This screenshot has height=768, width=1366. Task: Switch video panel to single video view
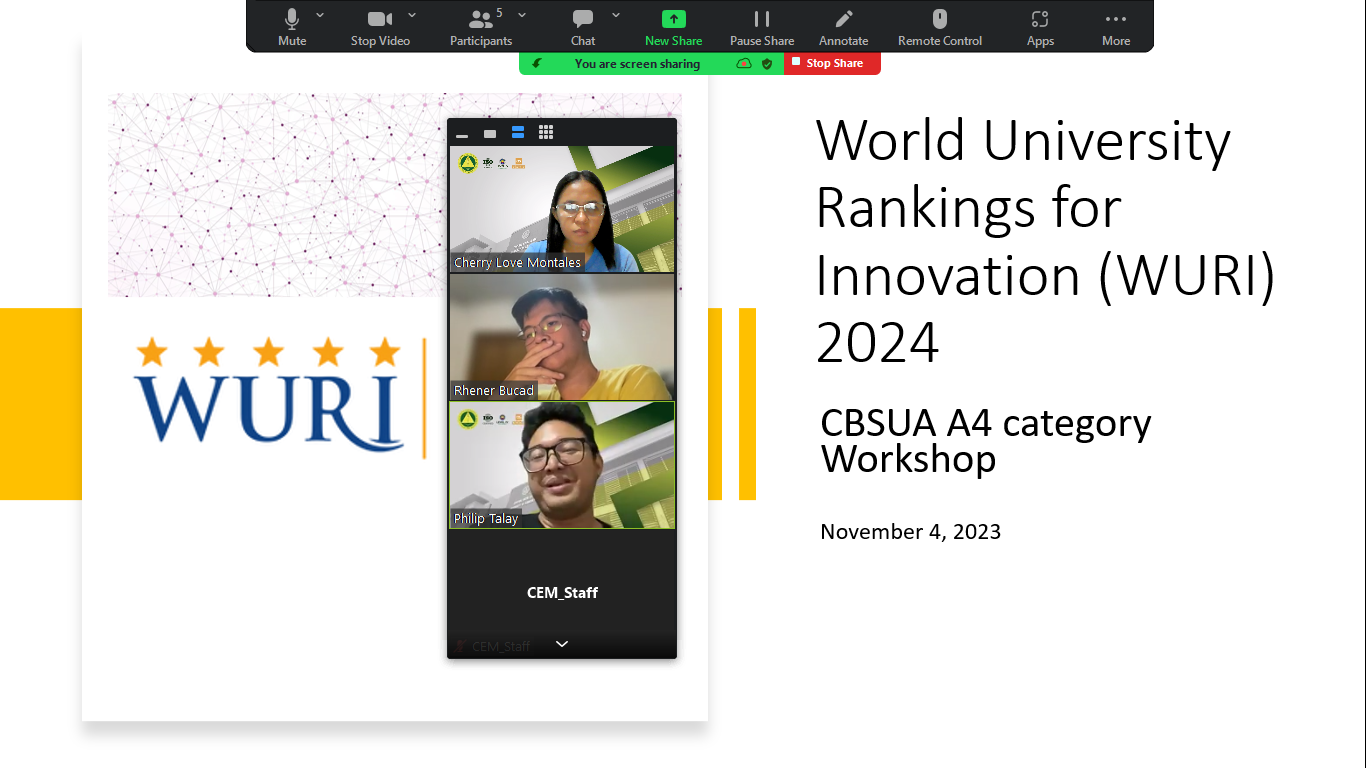490,133
